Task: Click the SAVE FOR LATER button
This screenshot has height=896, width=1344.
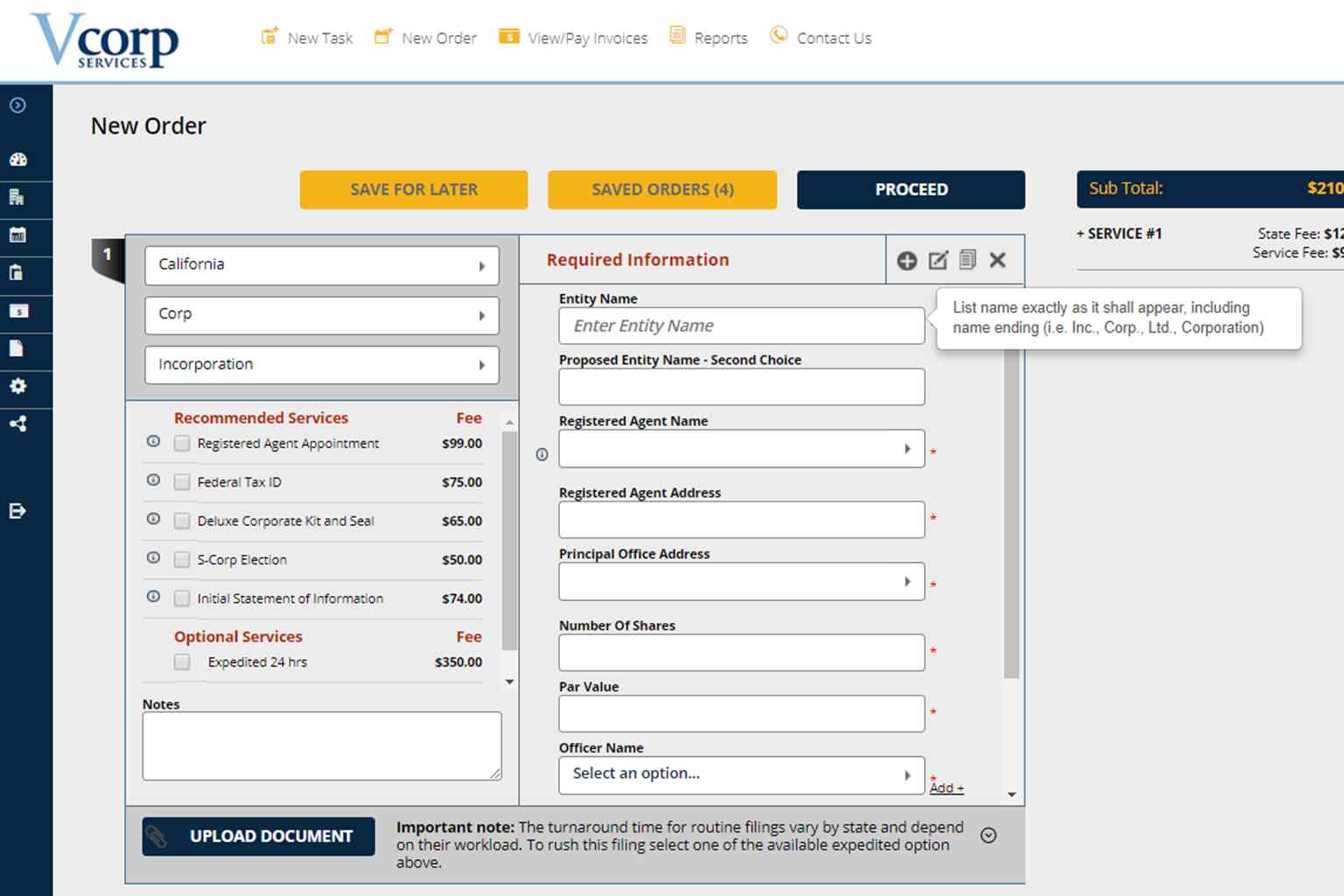Action: click(x=414, y=190)
